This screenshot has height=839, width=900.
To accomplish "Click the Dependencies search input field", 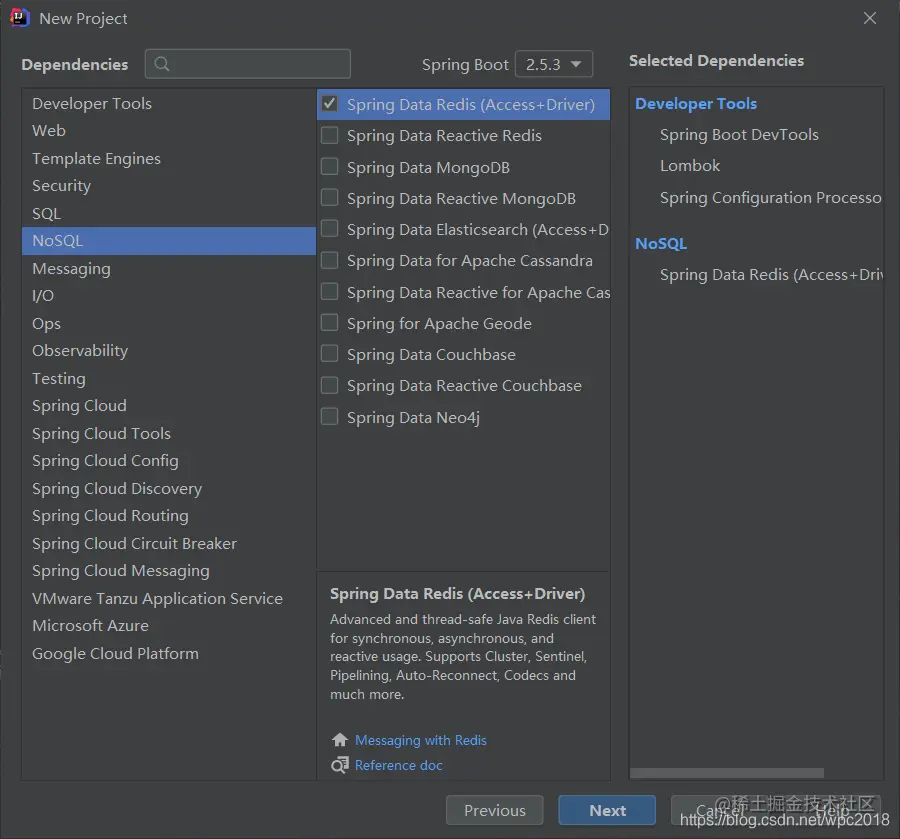I will coord(248,64).
